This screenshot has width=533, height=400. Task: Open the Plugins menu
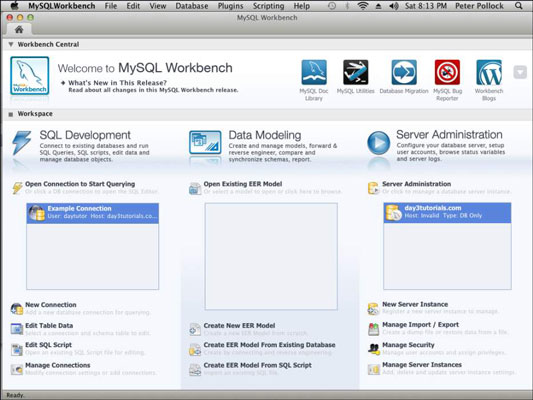(x=230, y=6)
